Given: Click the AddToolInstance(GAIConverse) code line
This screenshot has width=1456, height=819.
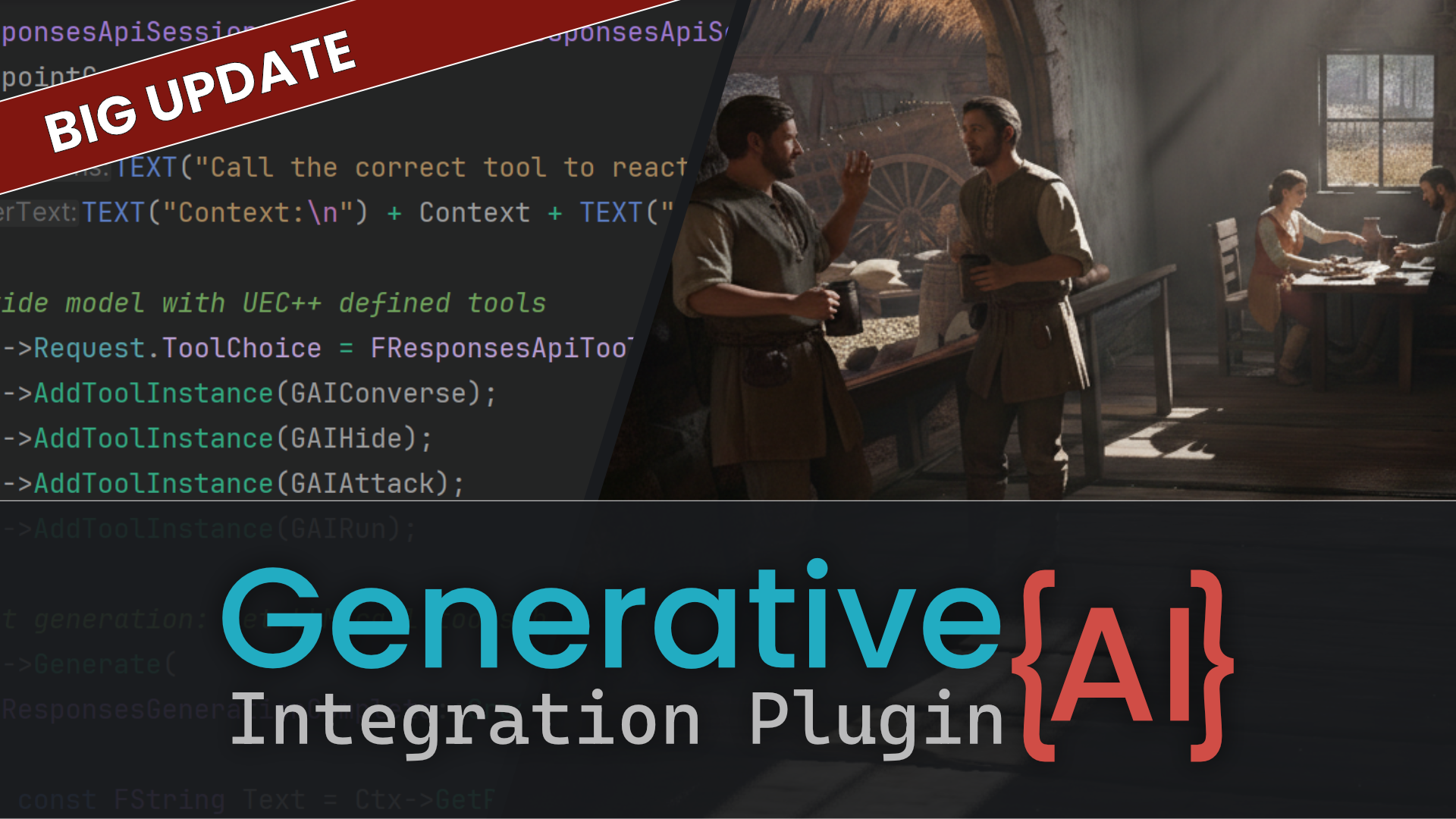Looking at the screenshot, I should tap(249, 394).
